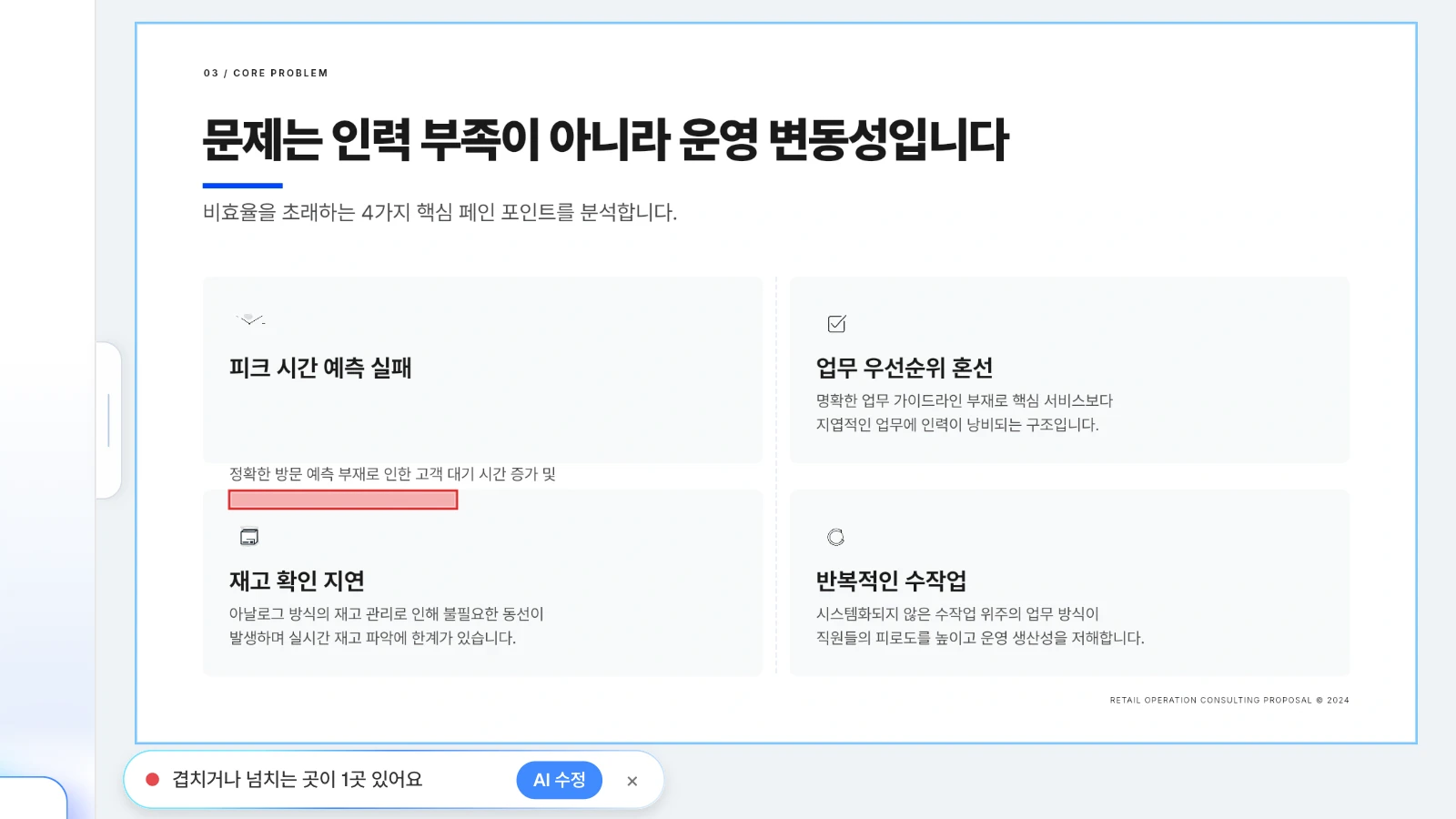1456x819 pixels.
Task: Click the description starting 아날로그 방식의 재고 관리로
Action: [x=386, y=626]
